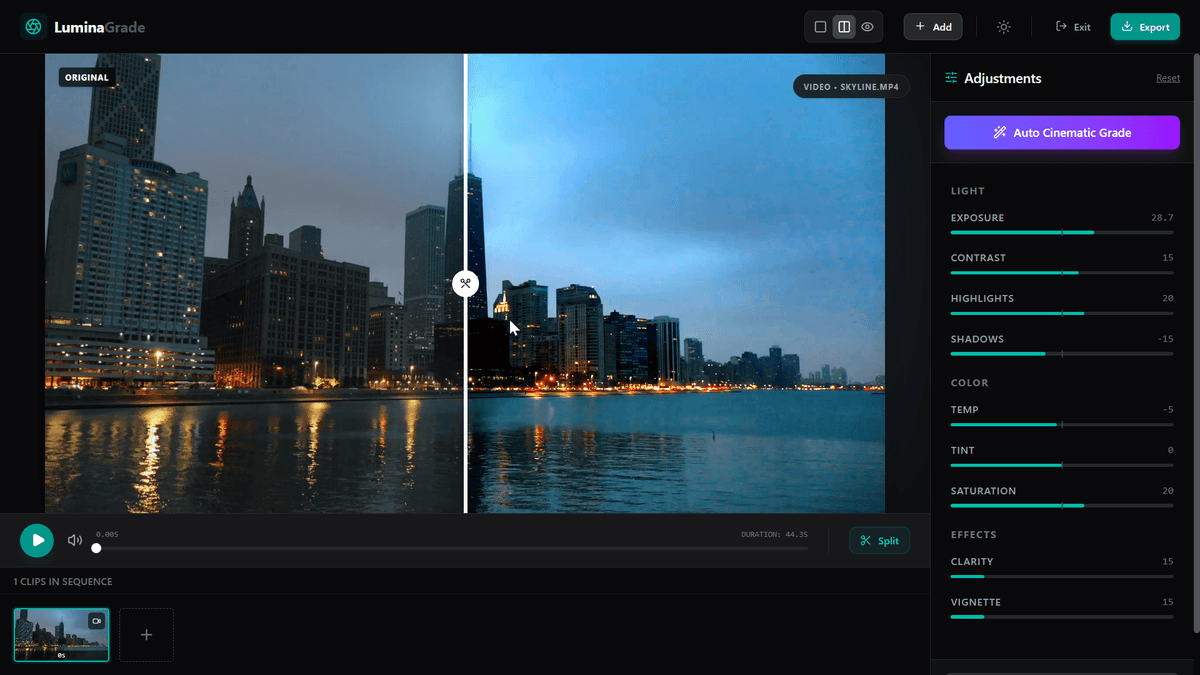This screenshot has width=1200, height=675.
Task: Switch to single view mode icon
Action: tap(820, 27)
